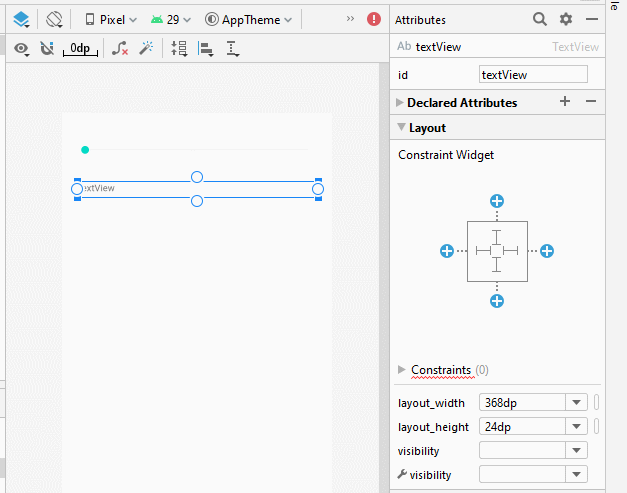Toggle the right inner sizing bar in widget
627x493 pixels.
coord(511,251)
